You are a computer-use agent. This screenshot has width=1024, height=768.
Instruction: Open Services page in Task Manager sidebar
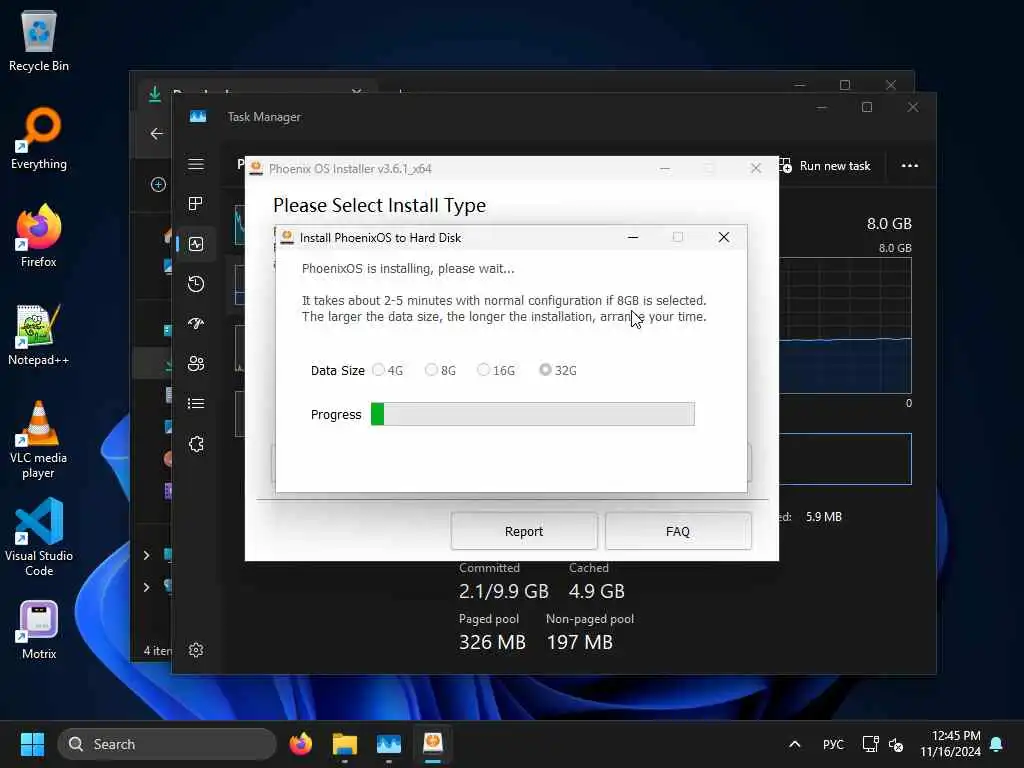[x=196, y=444]
